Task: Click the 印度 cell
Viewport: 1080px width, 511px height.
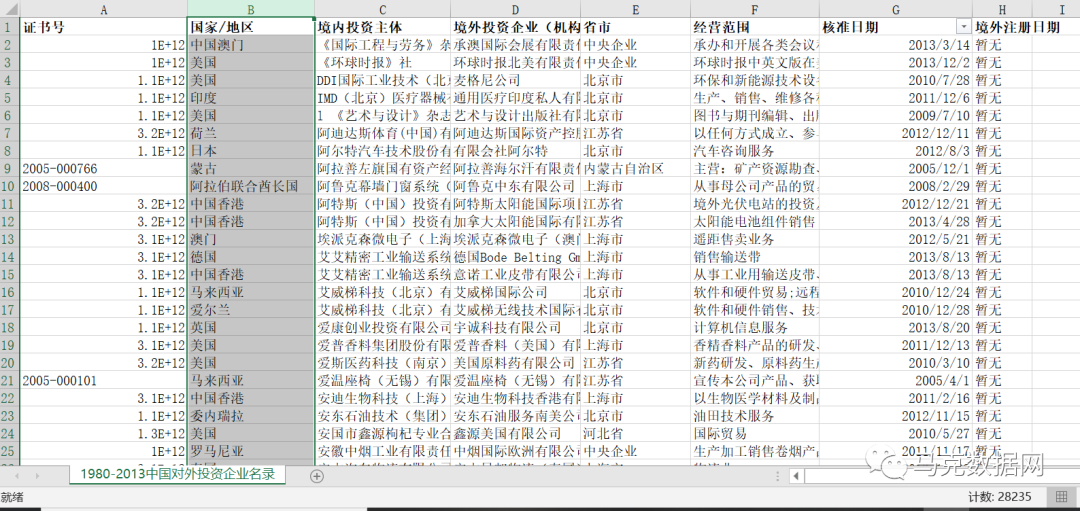Action: point(251,98)
